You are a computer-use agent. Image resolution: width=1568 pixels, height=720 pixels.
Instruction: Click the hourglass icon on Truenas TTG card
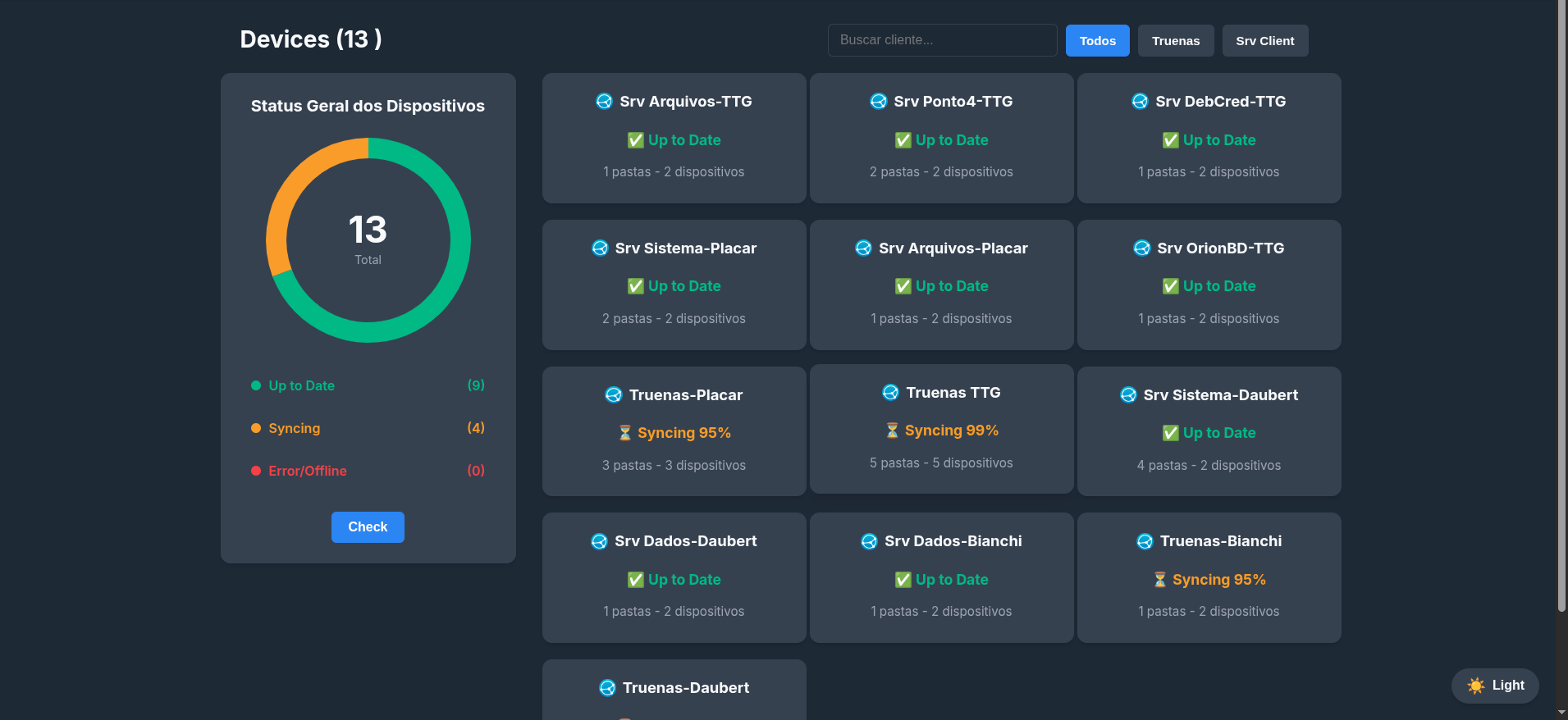[892, 431]
